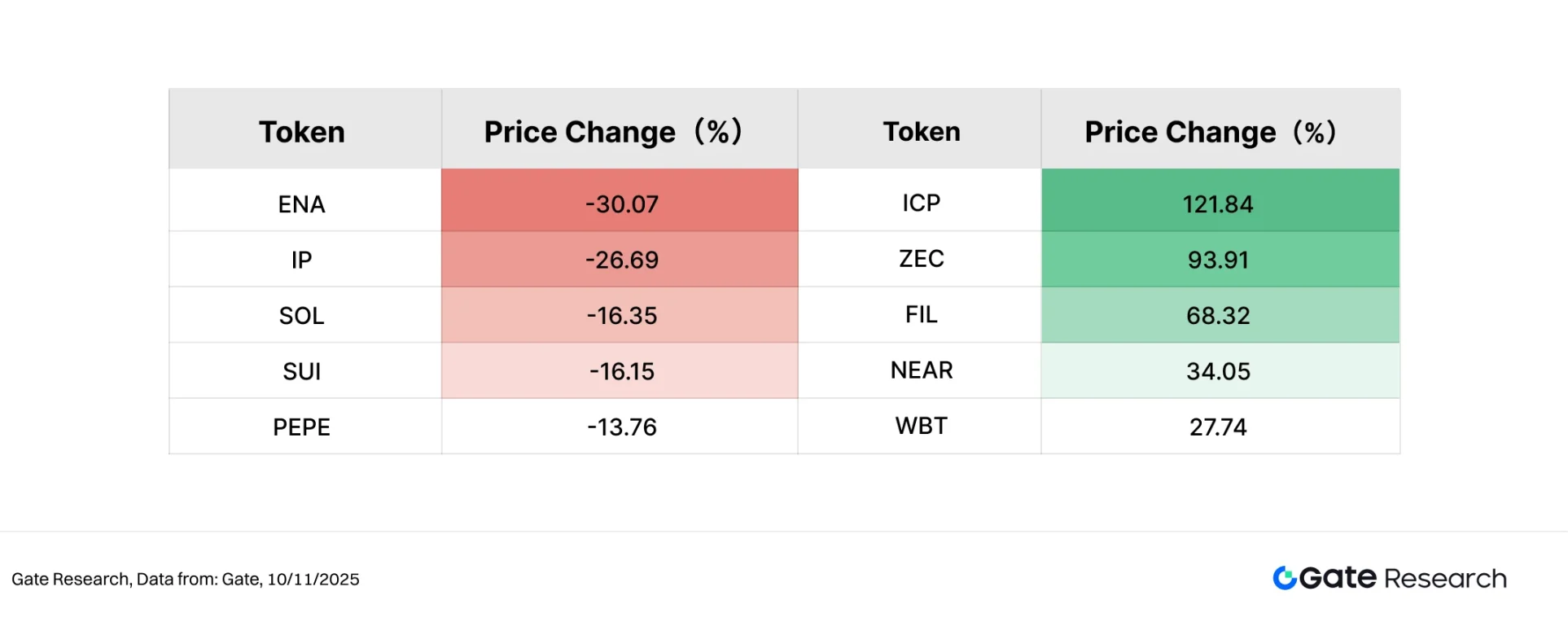The height and width of the screenshot is (626, 1568).
Task: Click the PEPE token cell
Action: coord(302,427)
